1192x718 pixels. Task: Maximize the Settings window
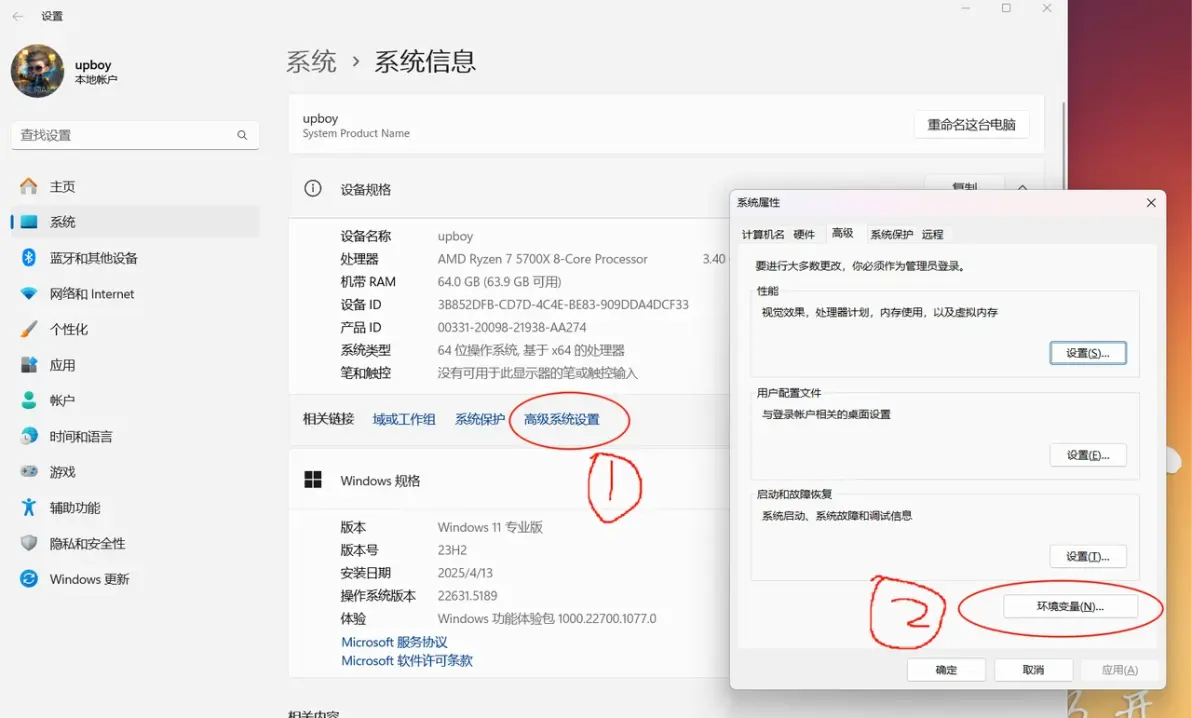click(1006, 8)
